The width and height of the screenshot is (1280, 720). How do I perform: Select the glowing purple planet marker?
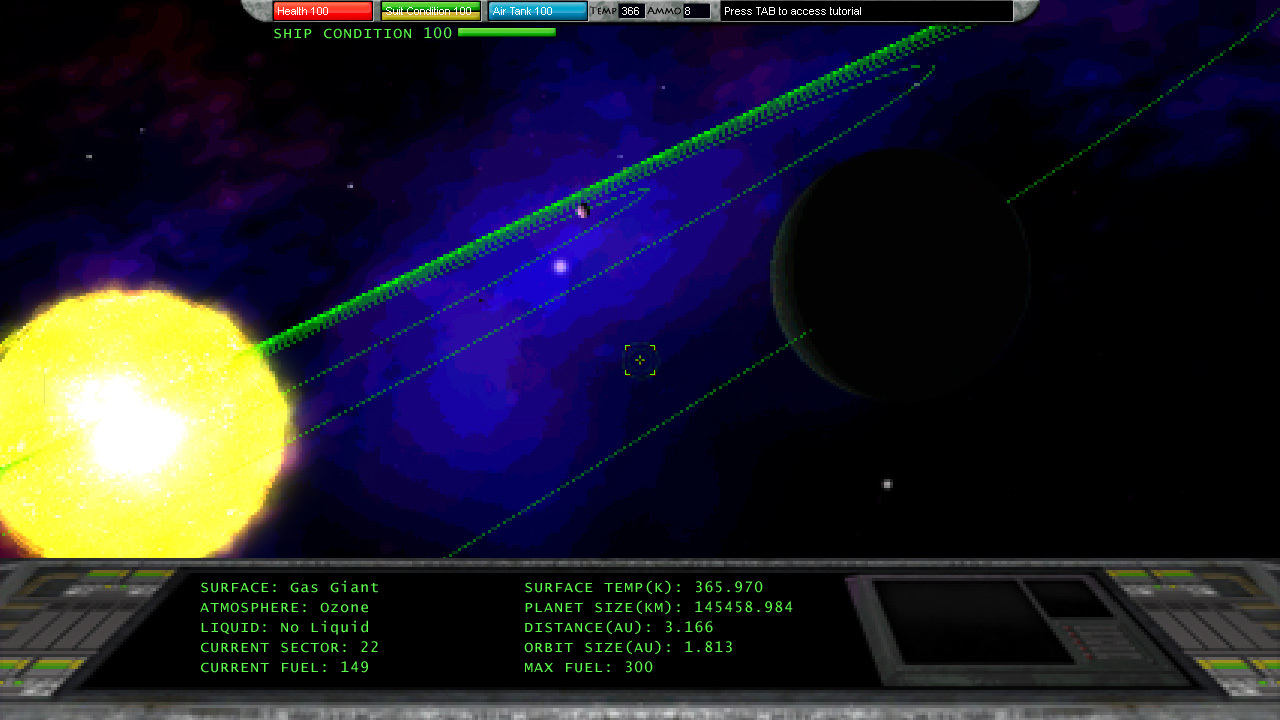click(560, 266)
